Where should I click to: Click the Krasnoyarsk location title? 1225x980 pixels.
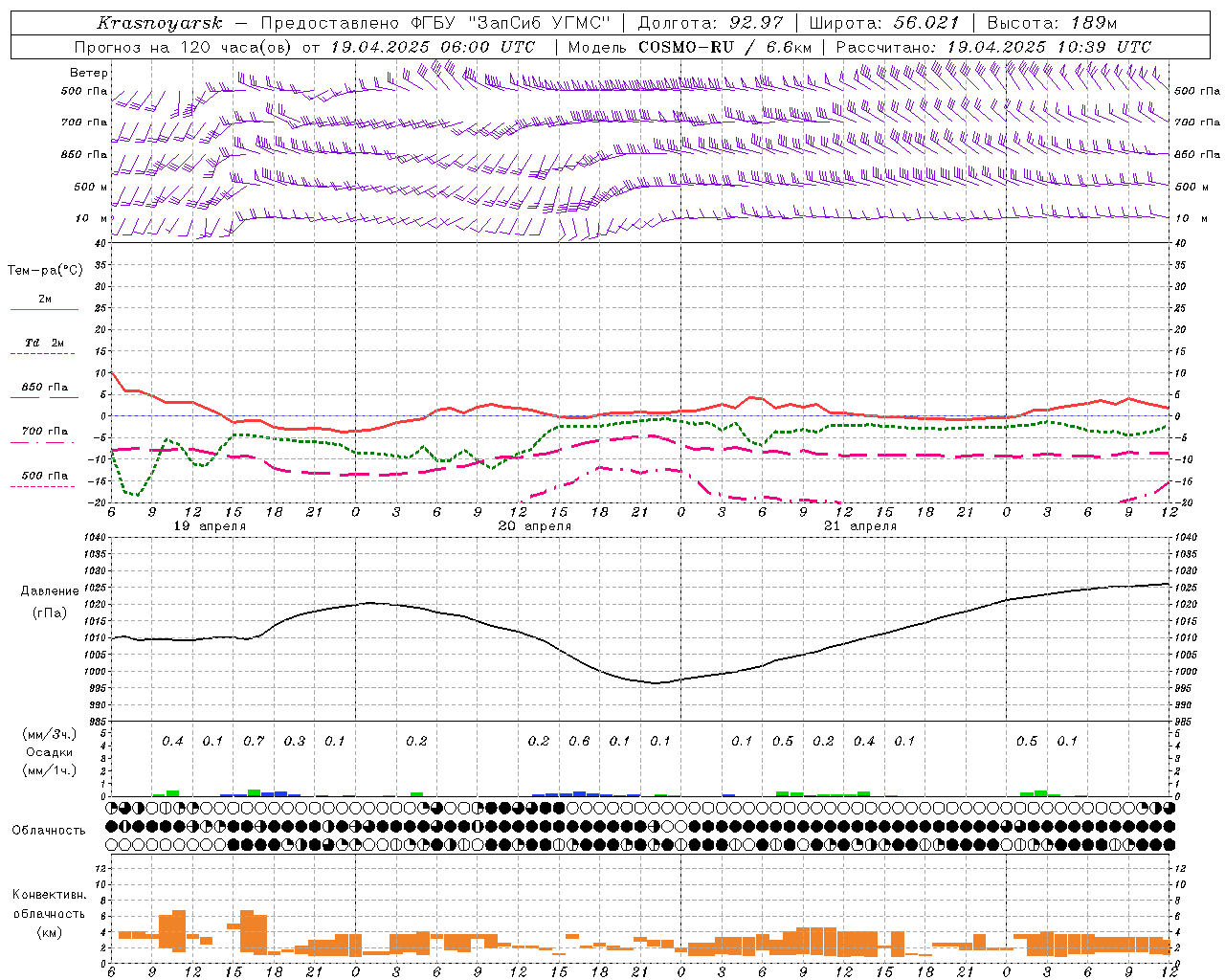click(160, 23)
